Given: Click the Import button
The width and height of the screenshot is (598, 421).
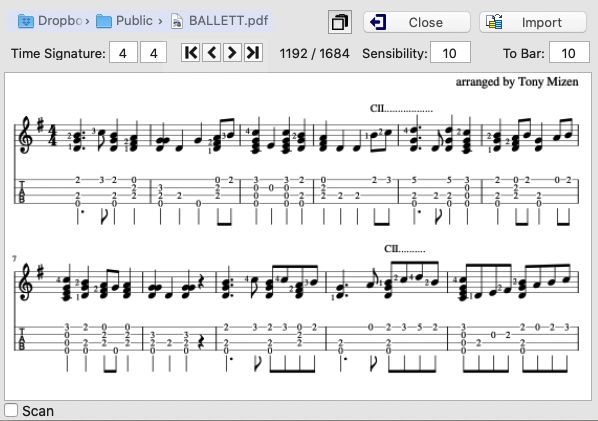Looking at the screenshot, I should click(x=533, y=22).
